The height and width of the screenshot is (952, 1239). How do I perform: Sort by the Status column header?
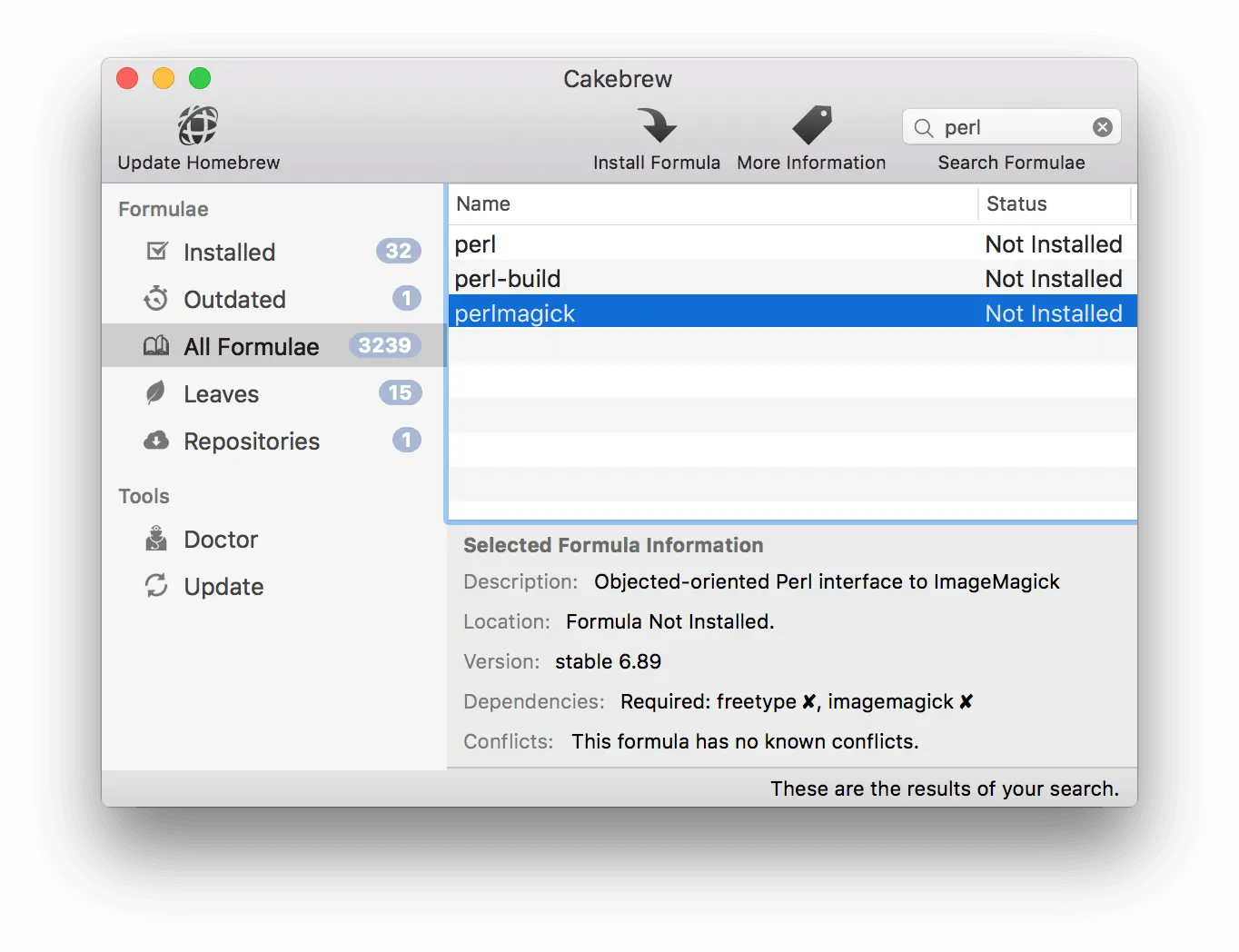1055,204
